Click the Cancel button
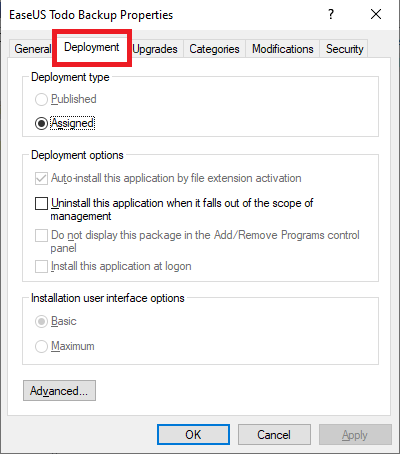The width and height of the screenshot is (400, 454). tap(274, 435)
